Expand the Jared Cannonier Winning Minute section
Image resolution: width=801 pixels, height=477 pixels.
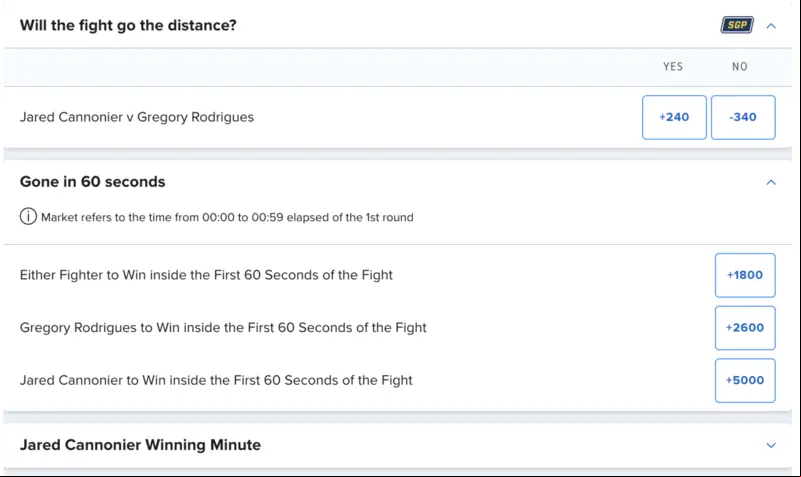tap(771, 445)
